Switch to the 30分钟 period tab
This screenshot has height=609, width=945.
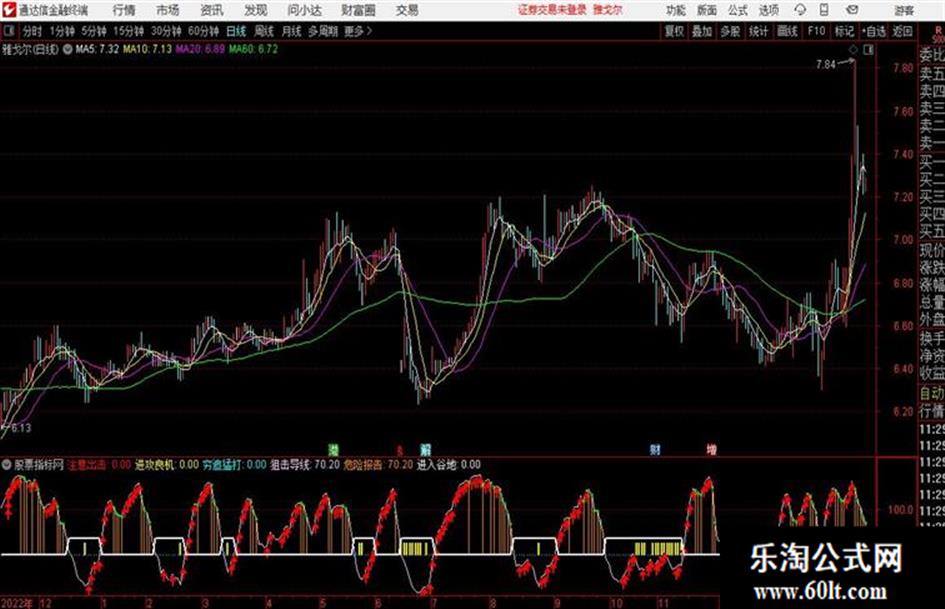tap(166, 31)
